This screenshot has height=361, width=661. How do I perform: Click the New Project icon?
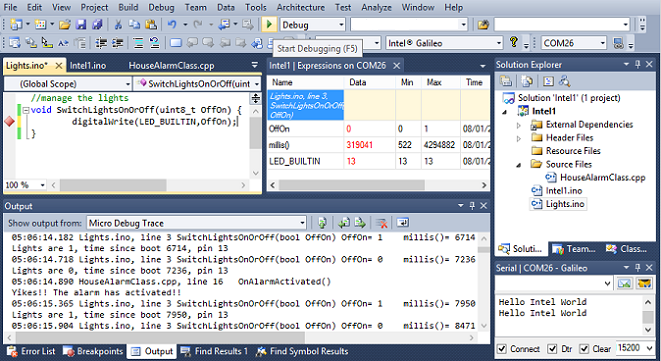tap(16, 25)
